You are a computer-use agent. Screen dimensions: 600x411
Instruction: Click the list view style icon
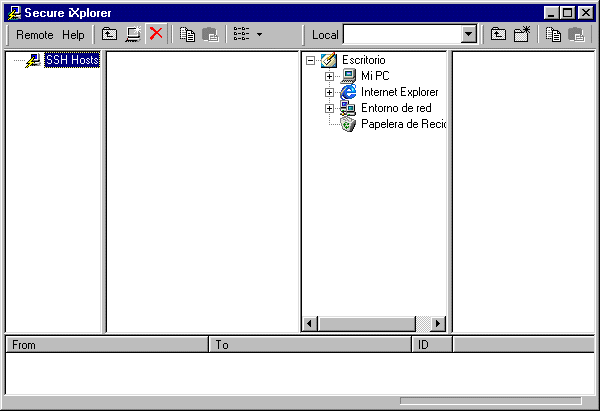[241, 34]
